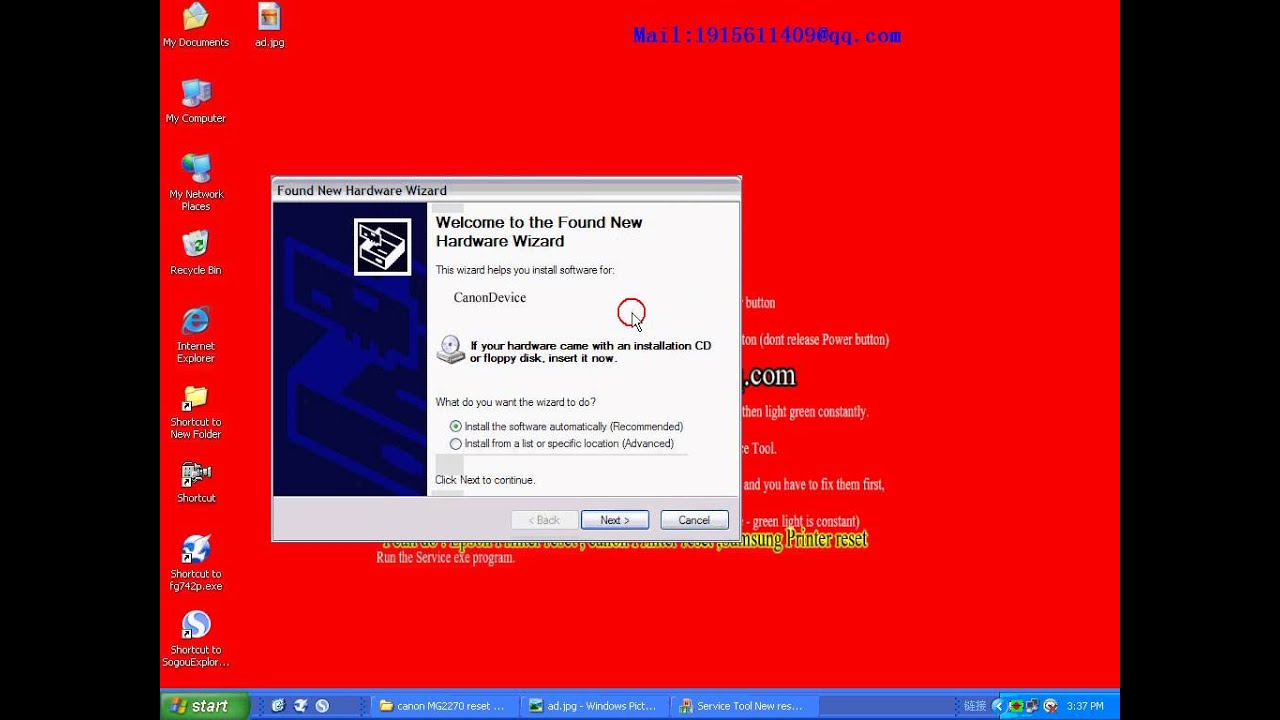The image size is (1280, 720).
Task: Click the installation CD icon in wizard
Action: tap(451, 349)
